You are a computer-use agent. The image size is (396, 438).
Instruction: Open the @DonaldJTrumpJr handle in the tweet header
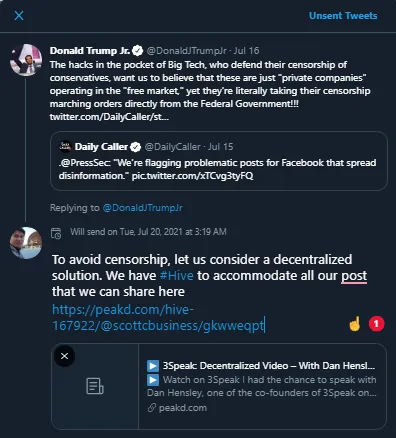(x=187, y=51)
